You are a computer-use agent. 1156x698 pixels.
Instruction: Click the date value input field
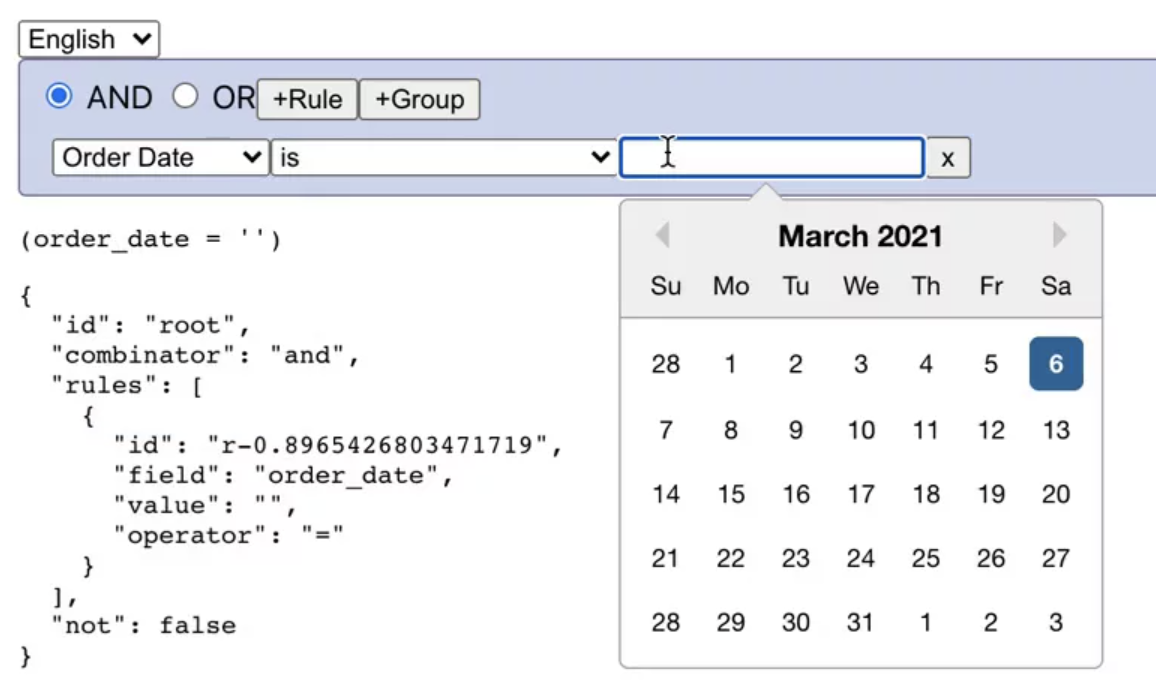point(772,157)
